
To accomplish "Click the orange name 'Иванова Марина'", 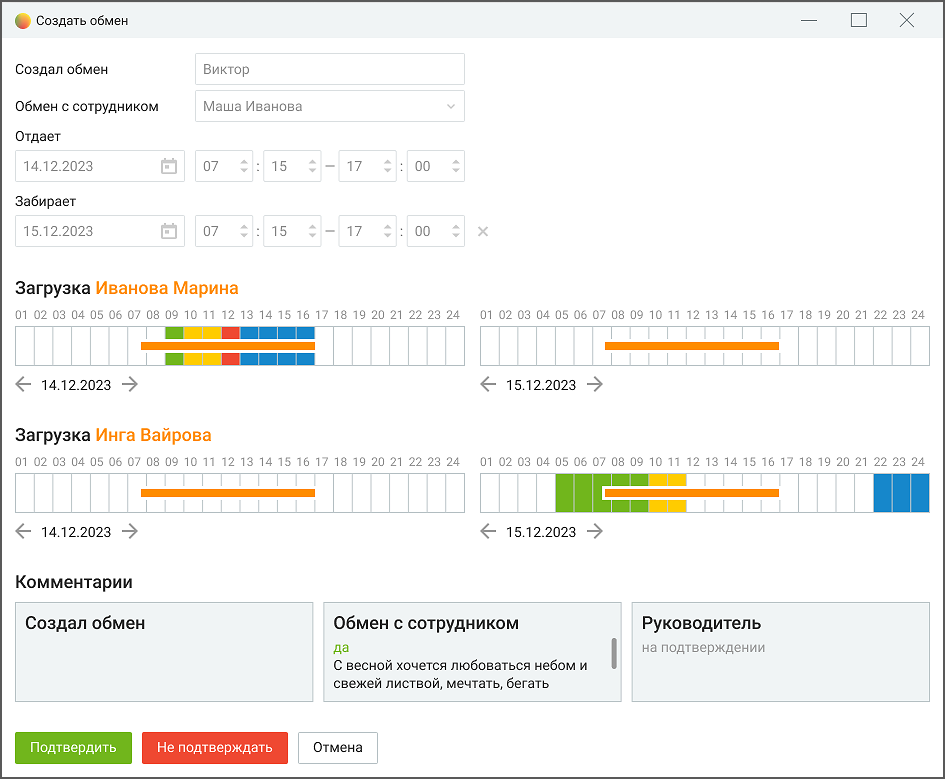I will click(x=167, y=288).
